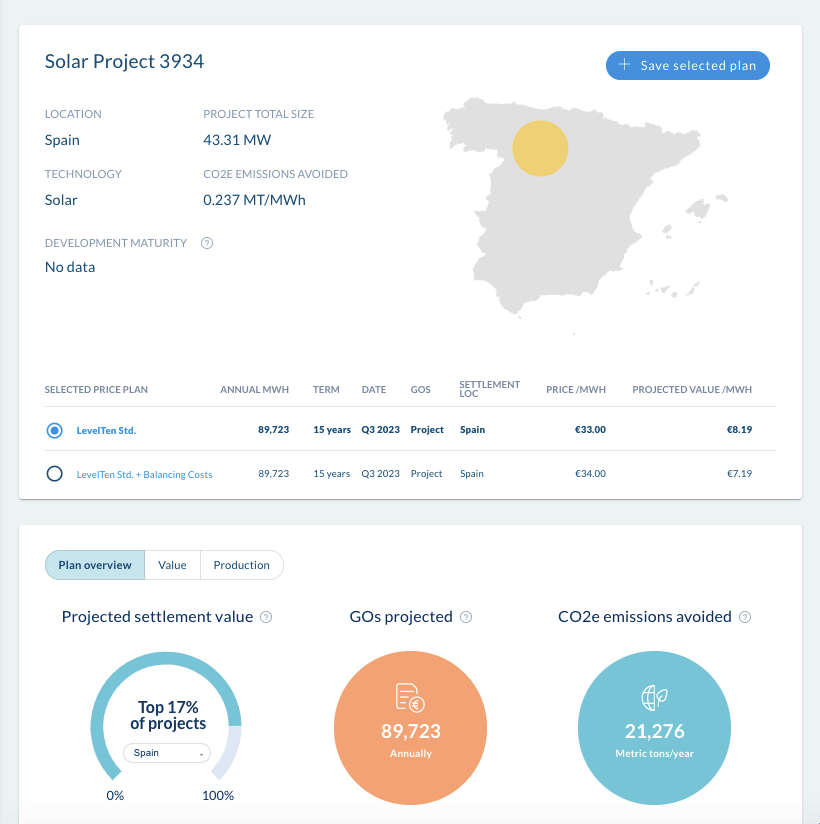This screenshot has height=824, width=820.
Task: Open the Development Maturity help tooltip
Action: coord(206,243)
